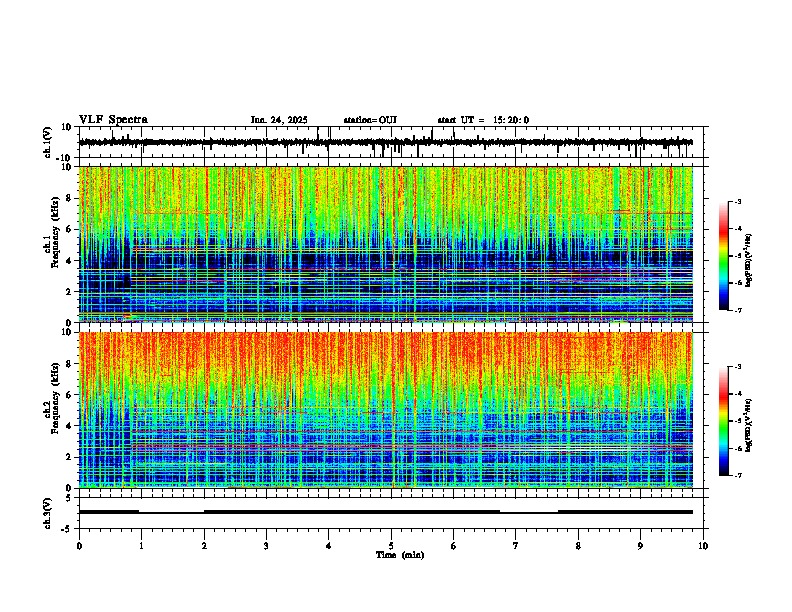Click the "6" kHz tick on ch.1 spectrogram axis
792x612 pixels.
pos(69,229)
